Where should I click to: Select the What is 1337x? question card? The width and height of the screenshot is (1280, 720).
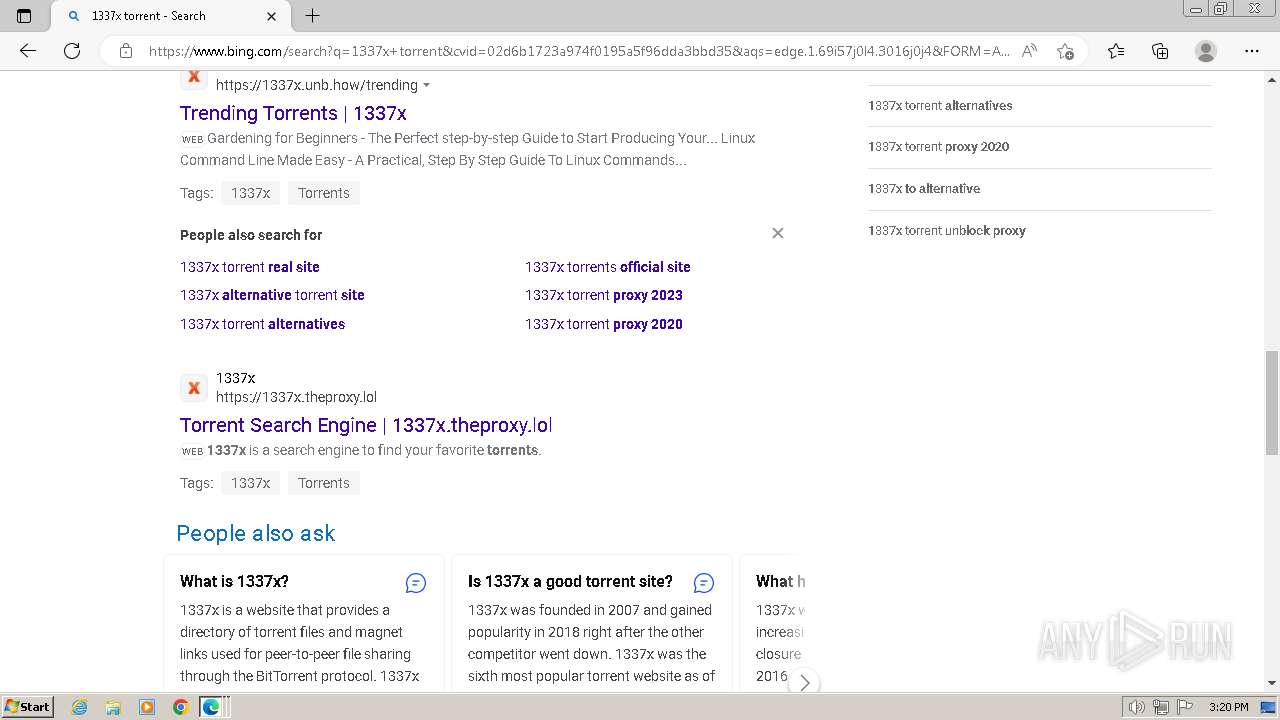pyautogui.click(x=304, y=623)
